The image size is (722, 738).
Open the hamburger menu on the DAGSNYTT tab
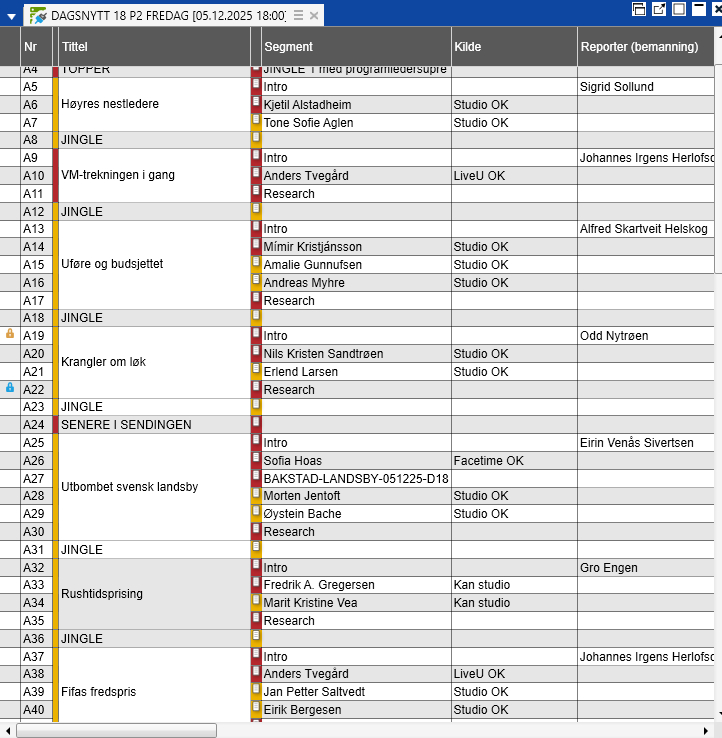(298, 16)
